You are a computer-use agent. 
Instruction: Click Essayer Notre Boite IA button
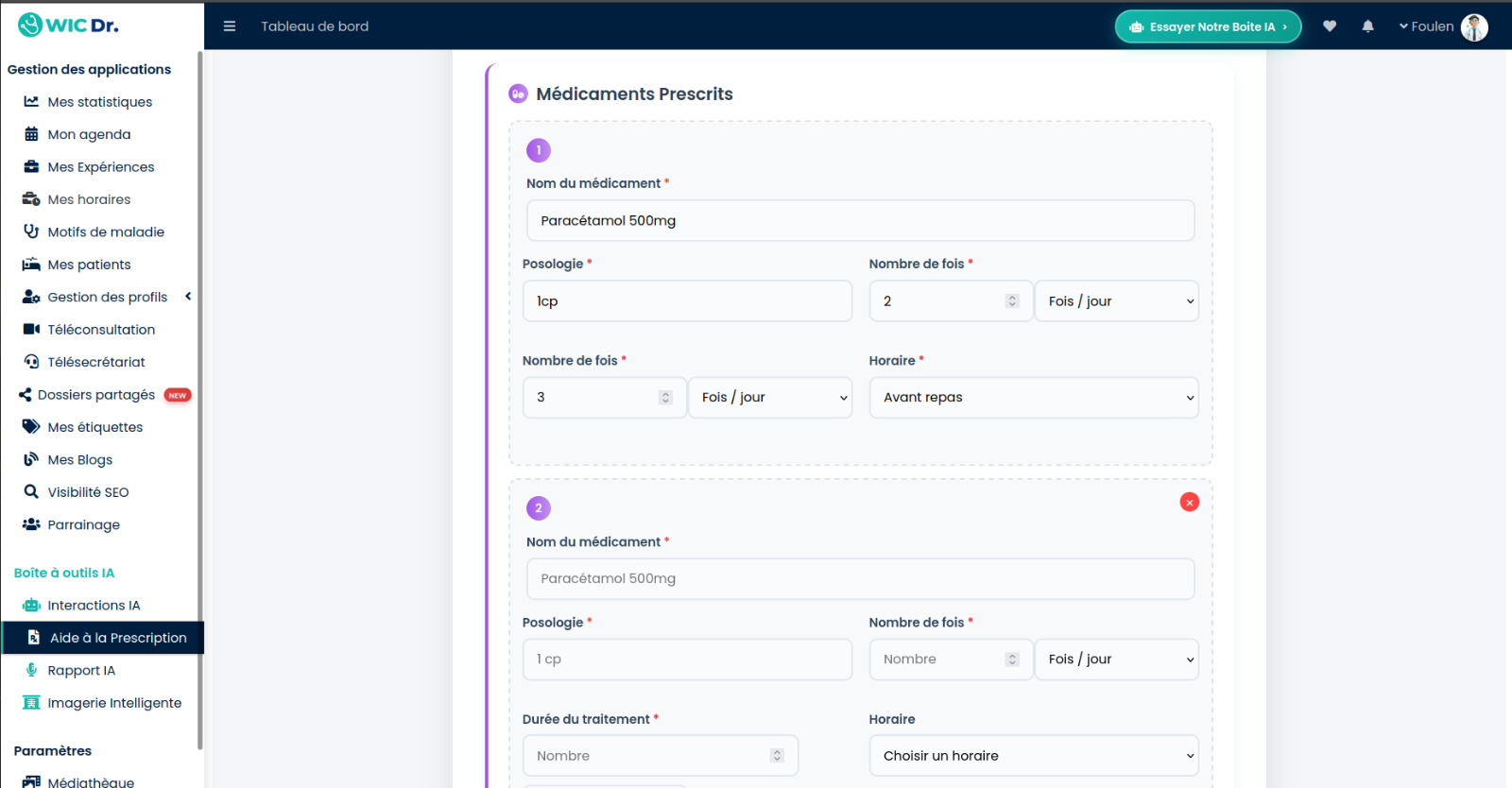pos(1208,26)
